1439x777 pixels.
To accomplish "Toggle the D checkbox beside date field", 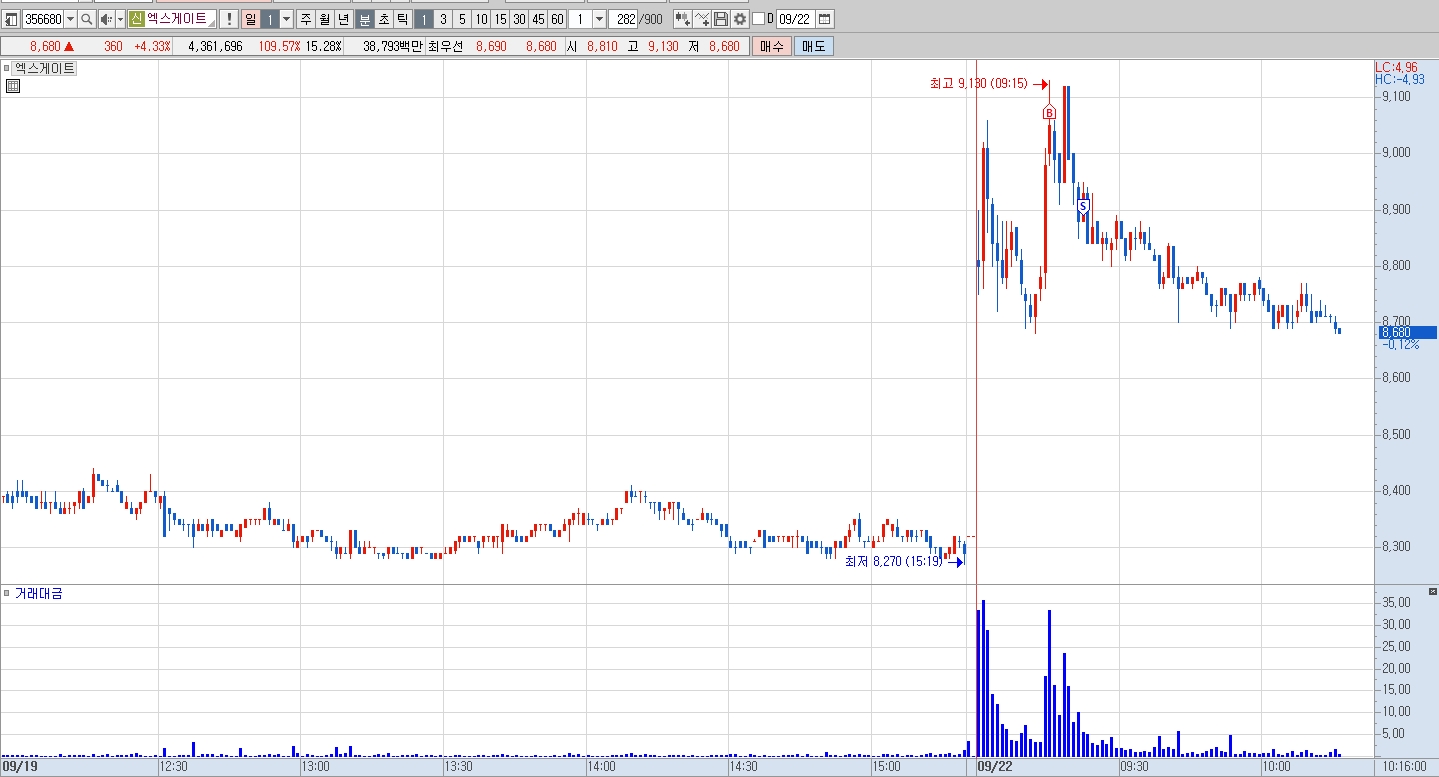I will coord(758,19).
